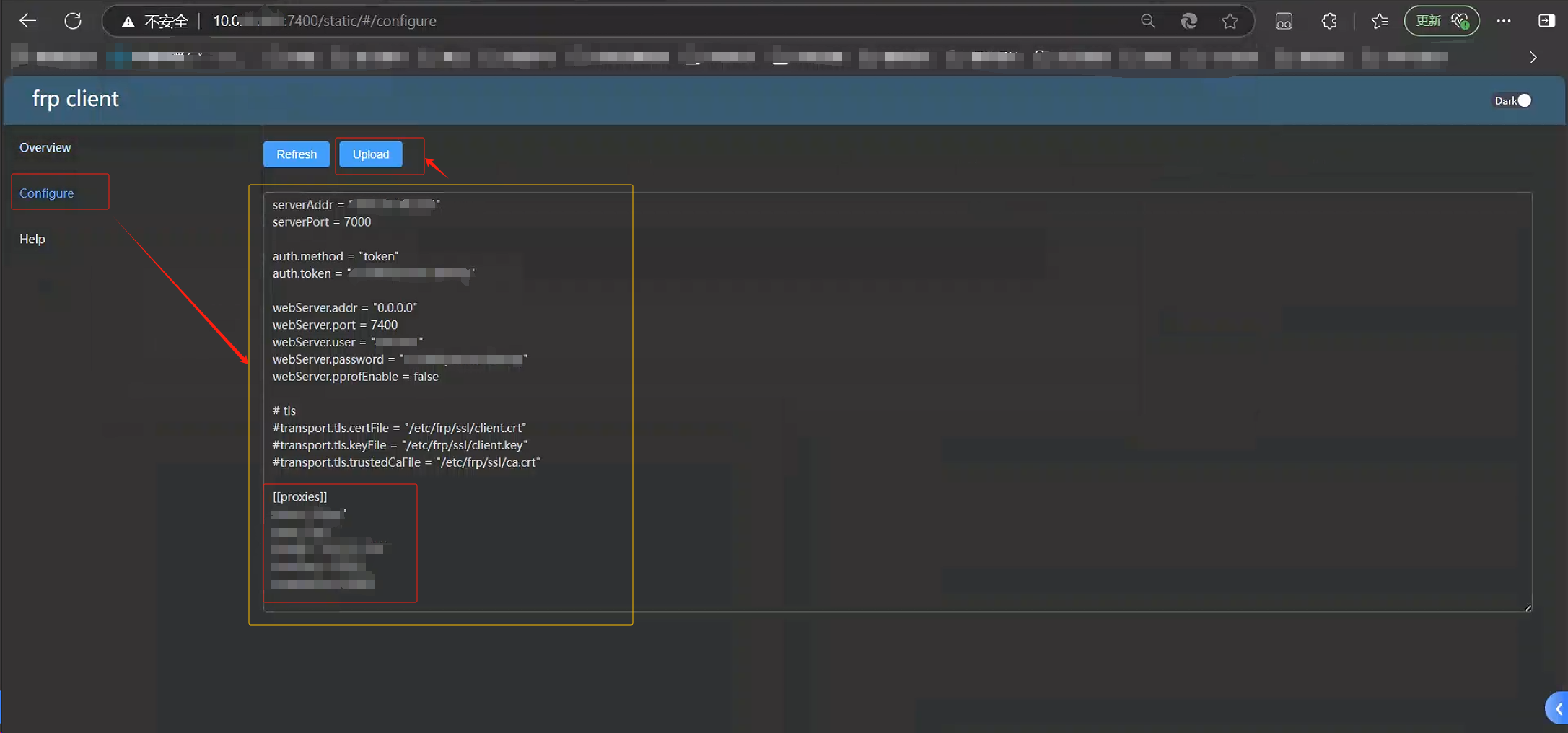
Task: Expand the bookmarks bar overflow chevron
Action: (x=1533, y=57)
